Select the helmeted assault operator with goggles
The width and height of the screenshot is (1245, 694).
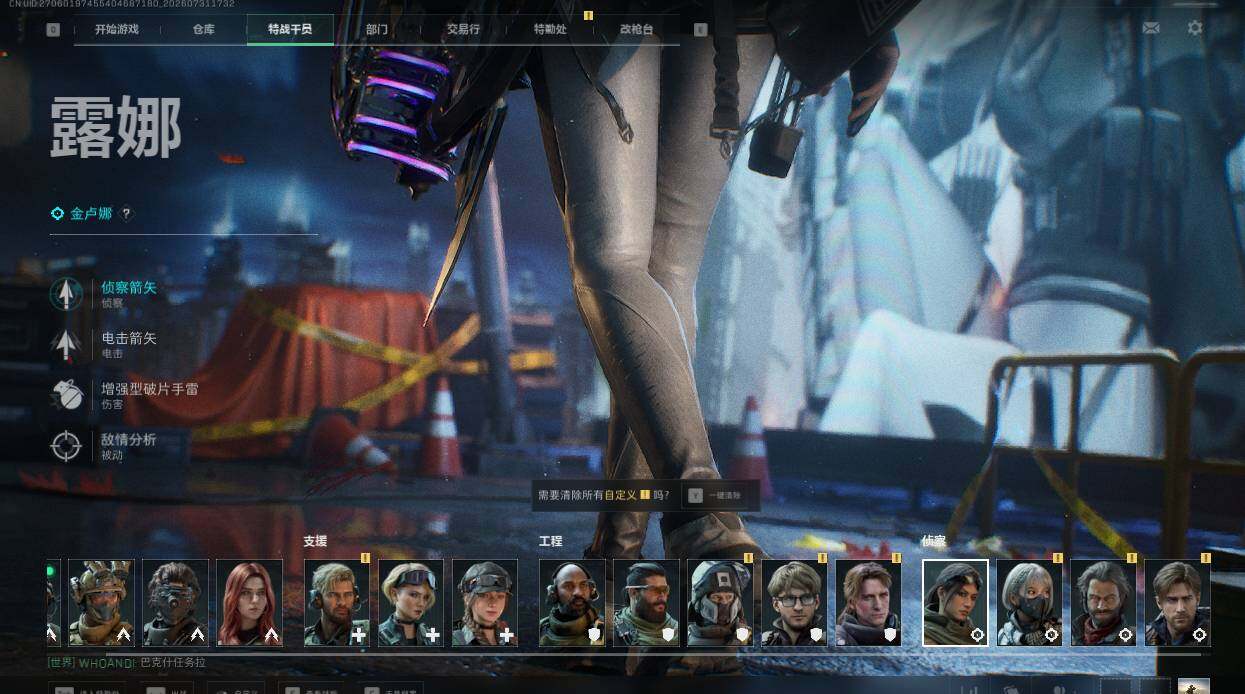click(101, 603)
